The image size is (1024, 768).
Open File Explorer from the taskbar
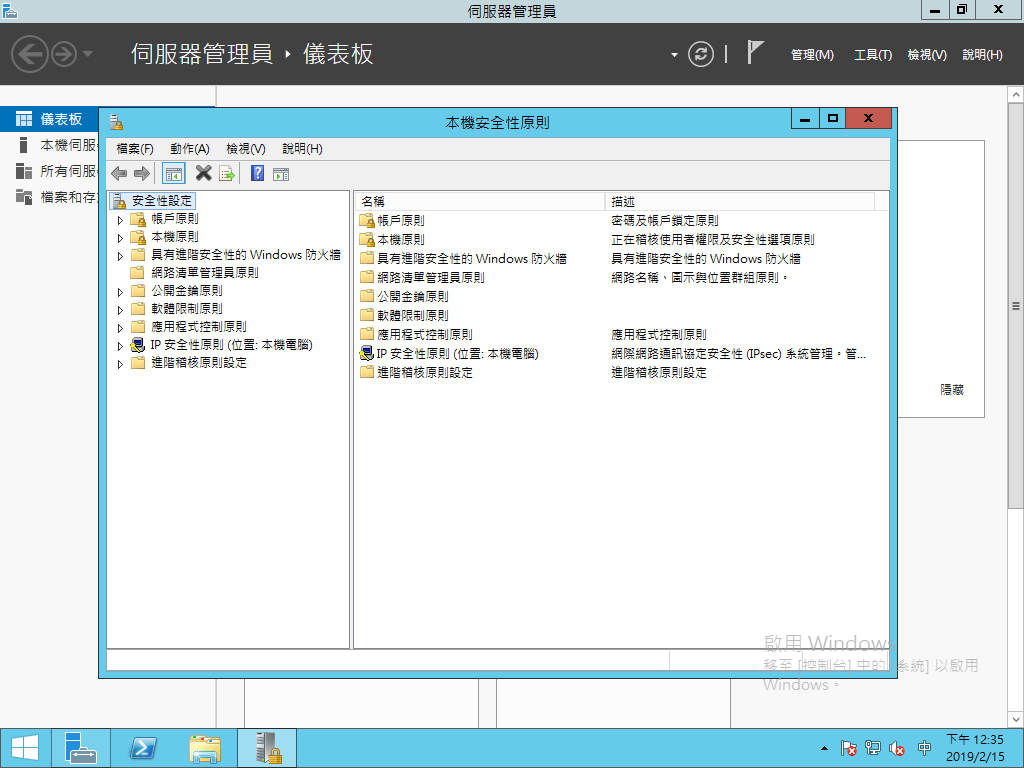205,748
